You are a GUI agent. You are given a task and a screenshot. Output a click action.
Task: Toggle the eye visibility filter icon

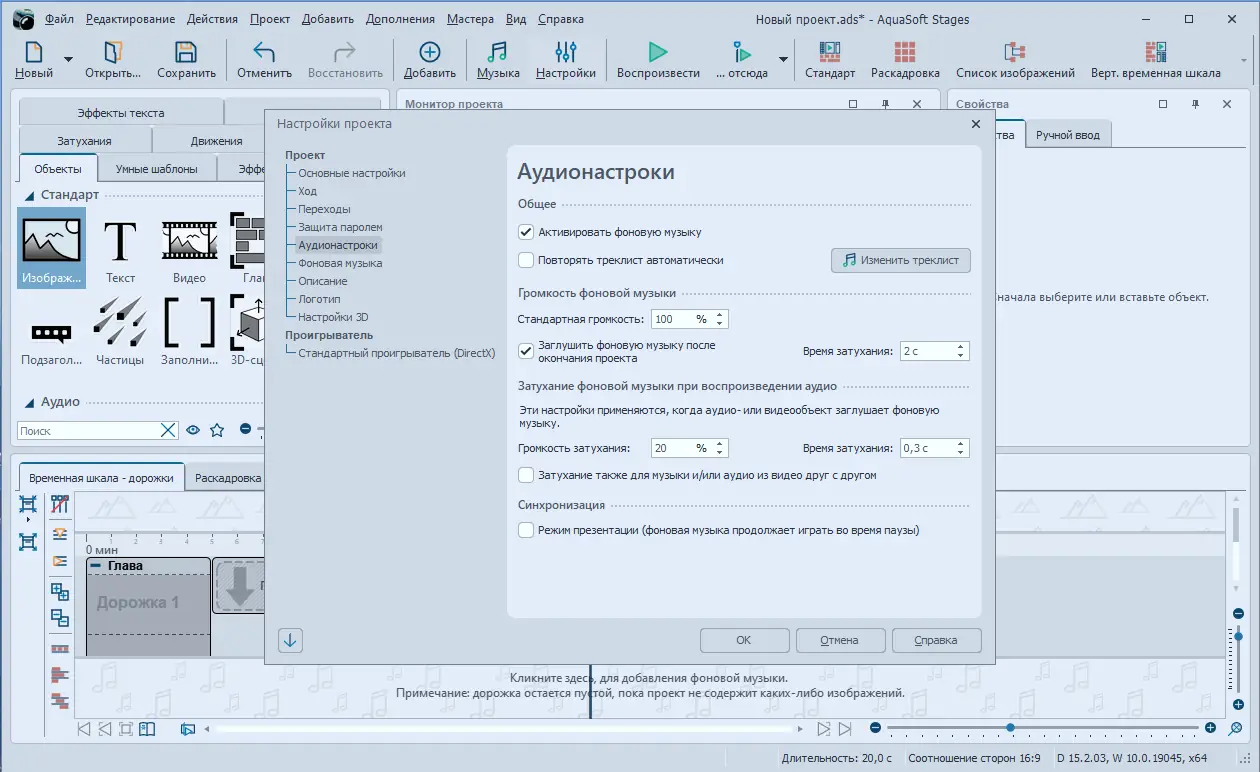(x=194, y=430)
